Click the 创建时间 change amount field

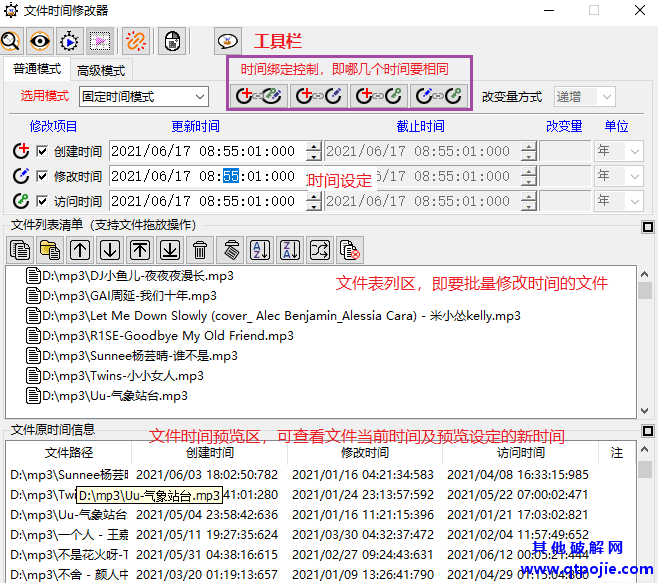(x=565, y=151)
